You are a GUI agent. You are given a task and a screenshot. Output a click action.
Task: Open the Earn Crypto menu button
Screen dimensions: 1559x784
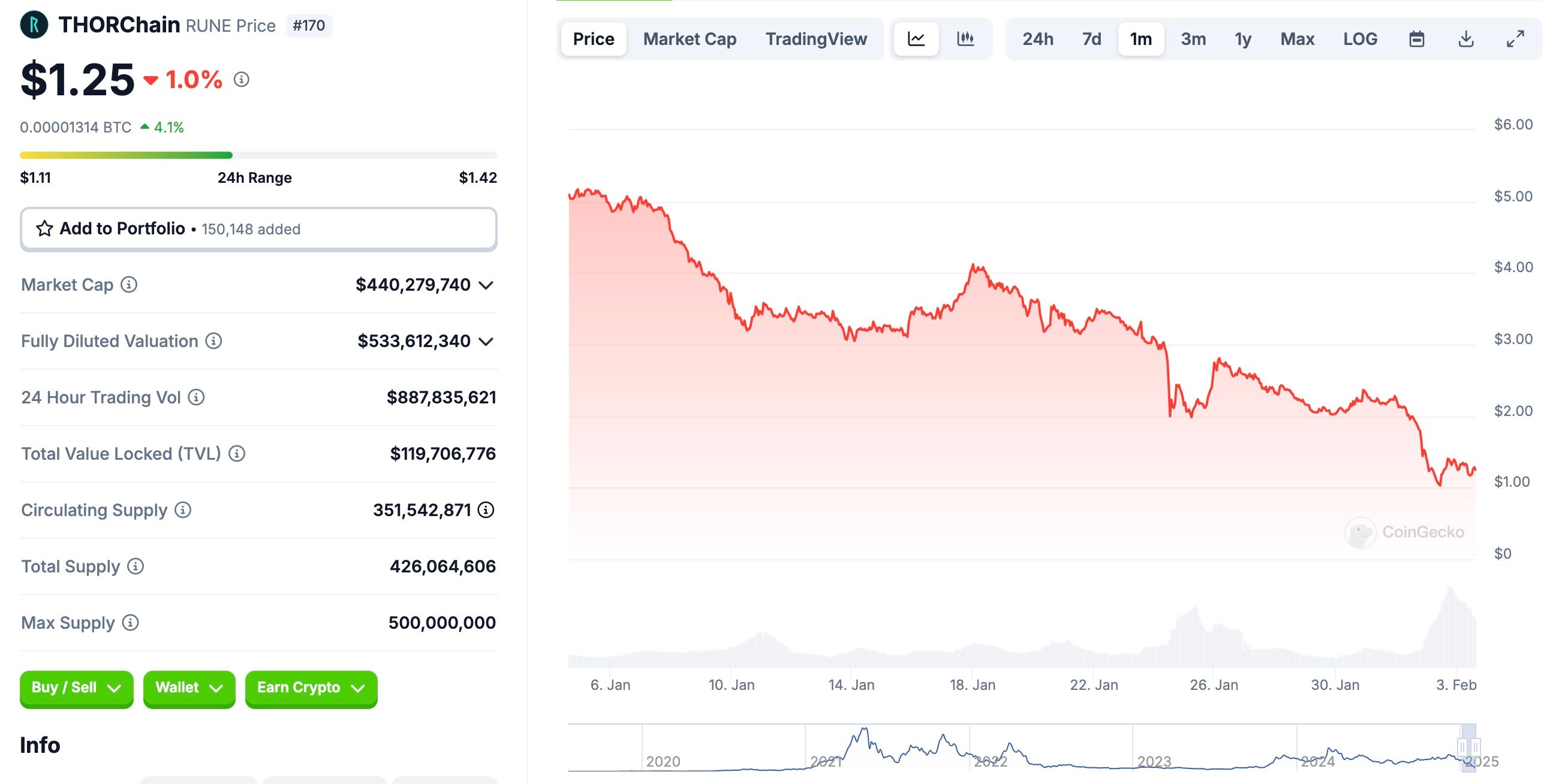click(311, 688)
